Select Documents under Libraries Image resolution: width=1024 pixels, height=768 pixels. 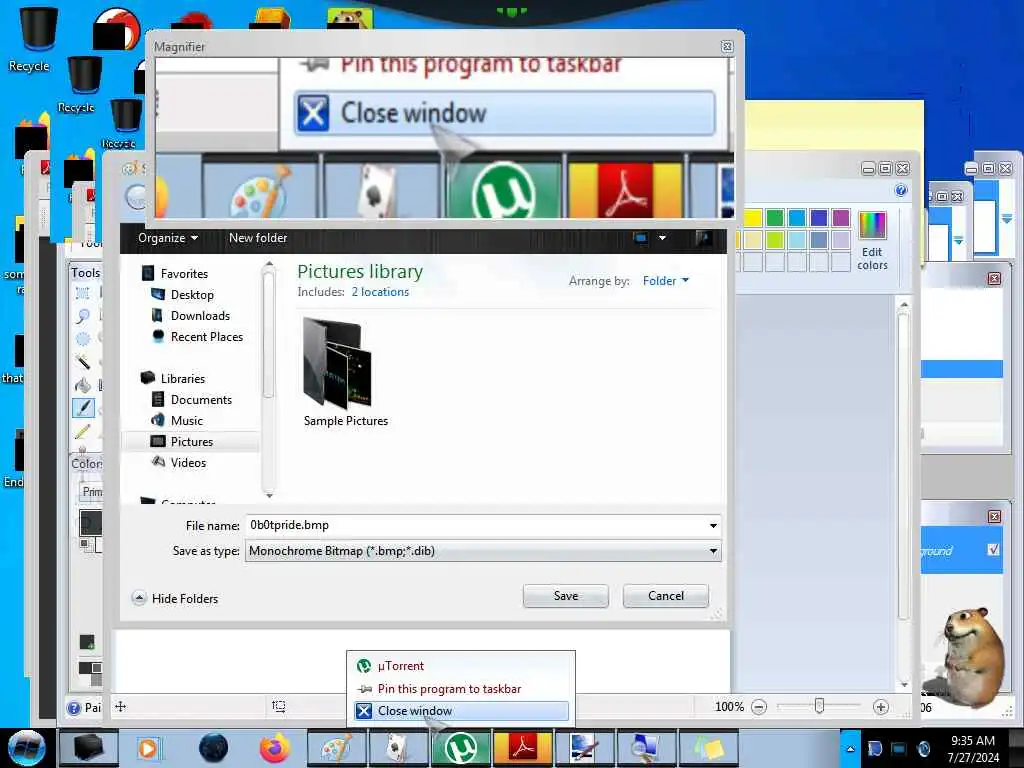tap(191, 400)
